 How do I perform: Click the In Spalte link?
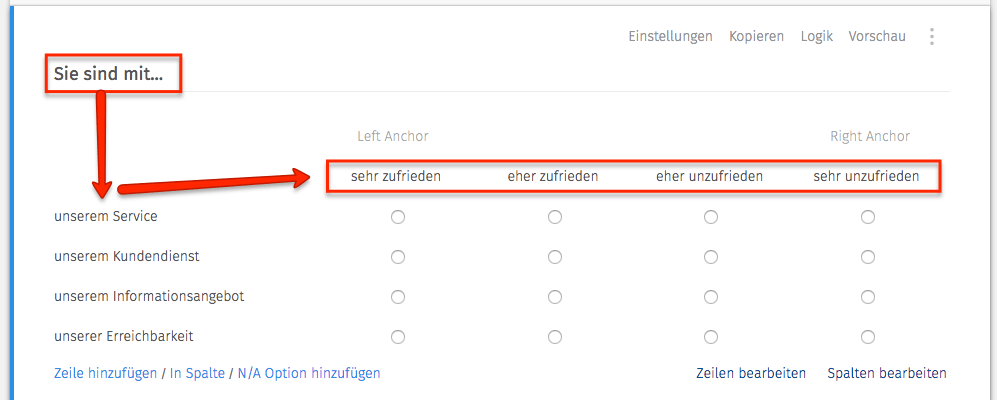coord(197,373)
